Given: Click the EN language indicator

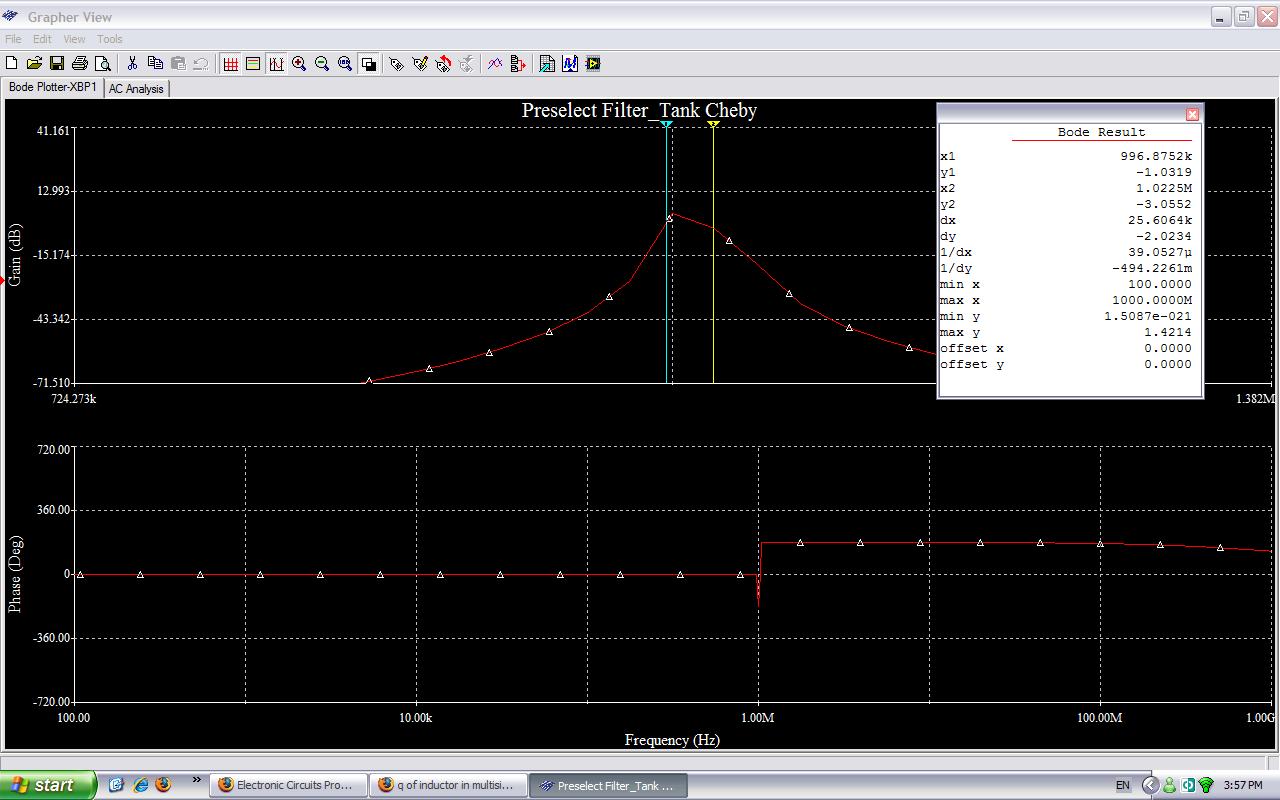Looking at the screenshot, I should [x=1123, y=786].
